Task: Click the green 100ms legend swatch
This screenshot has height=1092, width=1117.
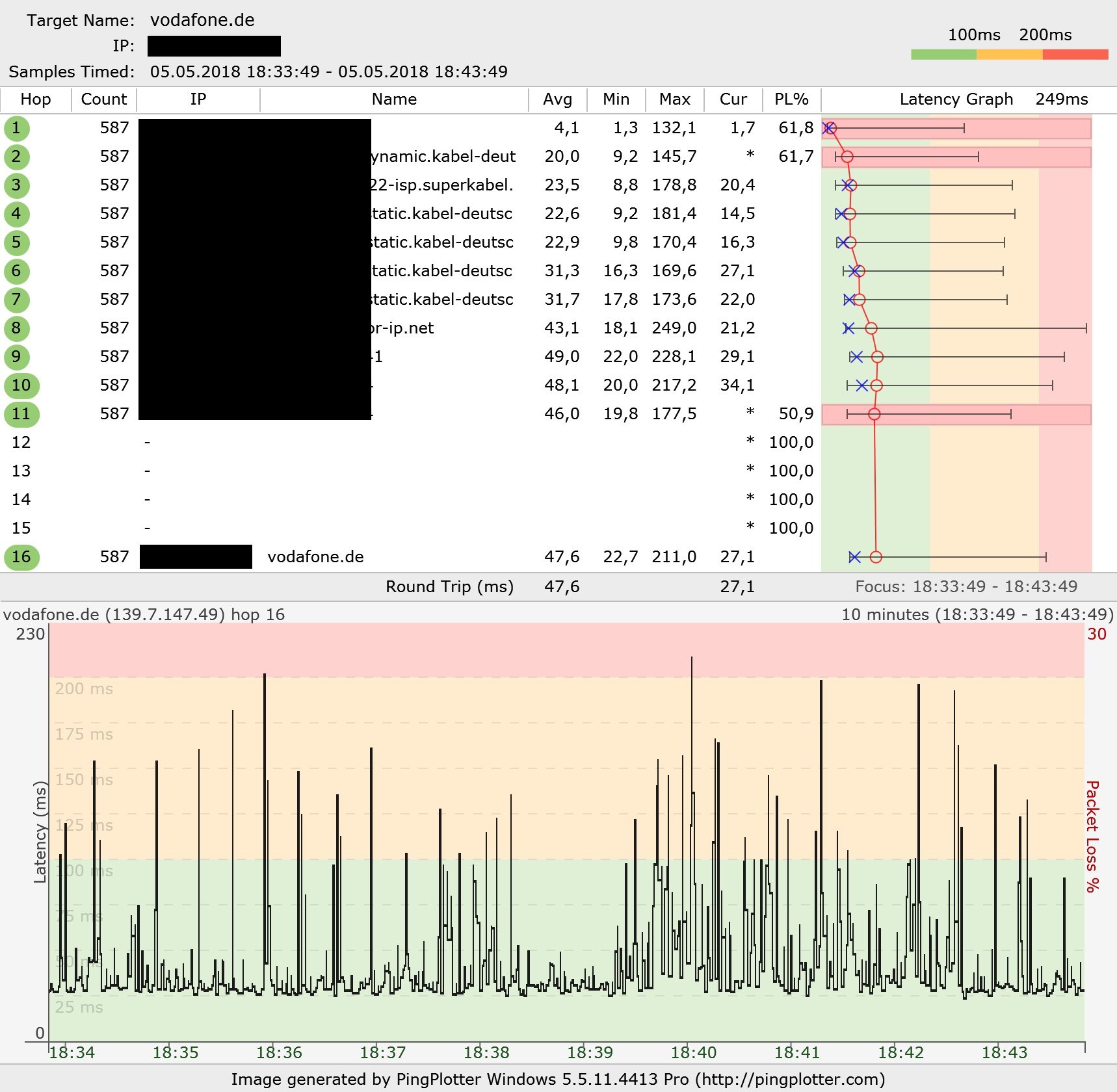Action: [x=943, y=55]
